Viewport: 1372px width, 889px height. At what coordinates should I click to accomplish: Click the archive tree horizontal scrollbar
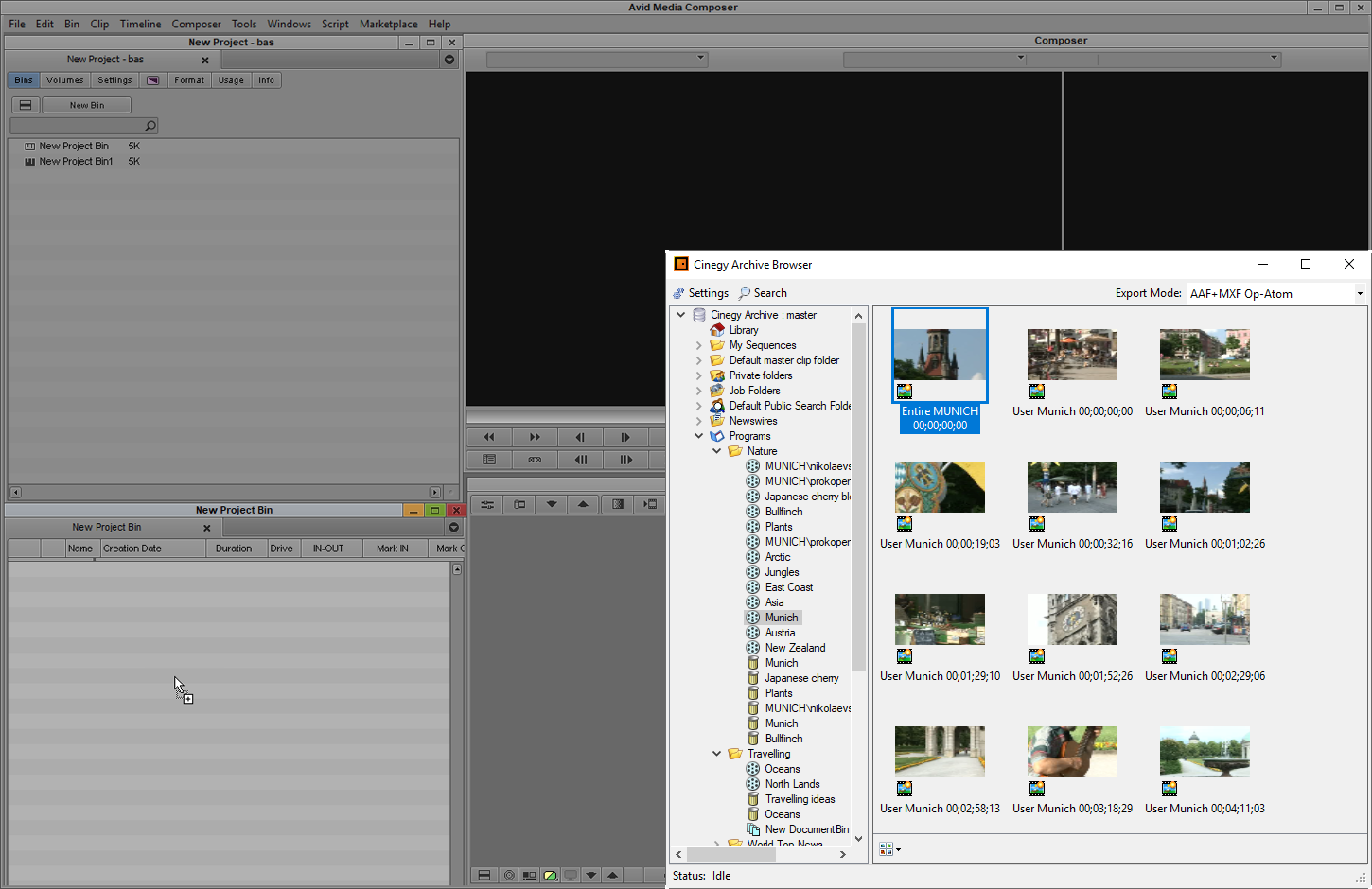730,854
